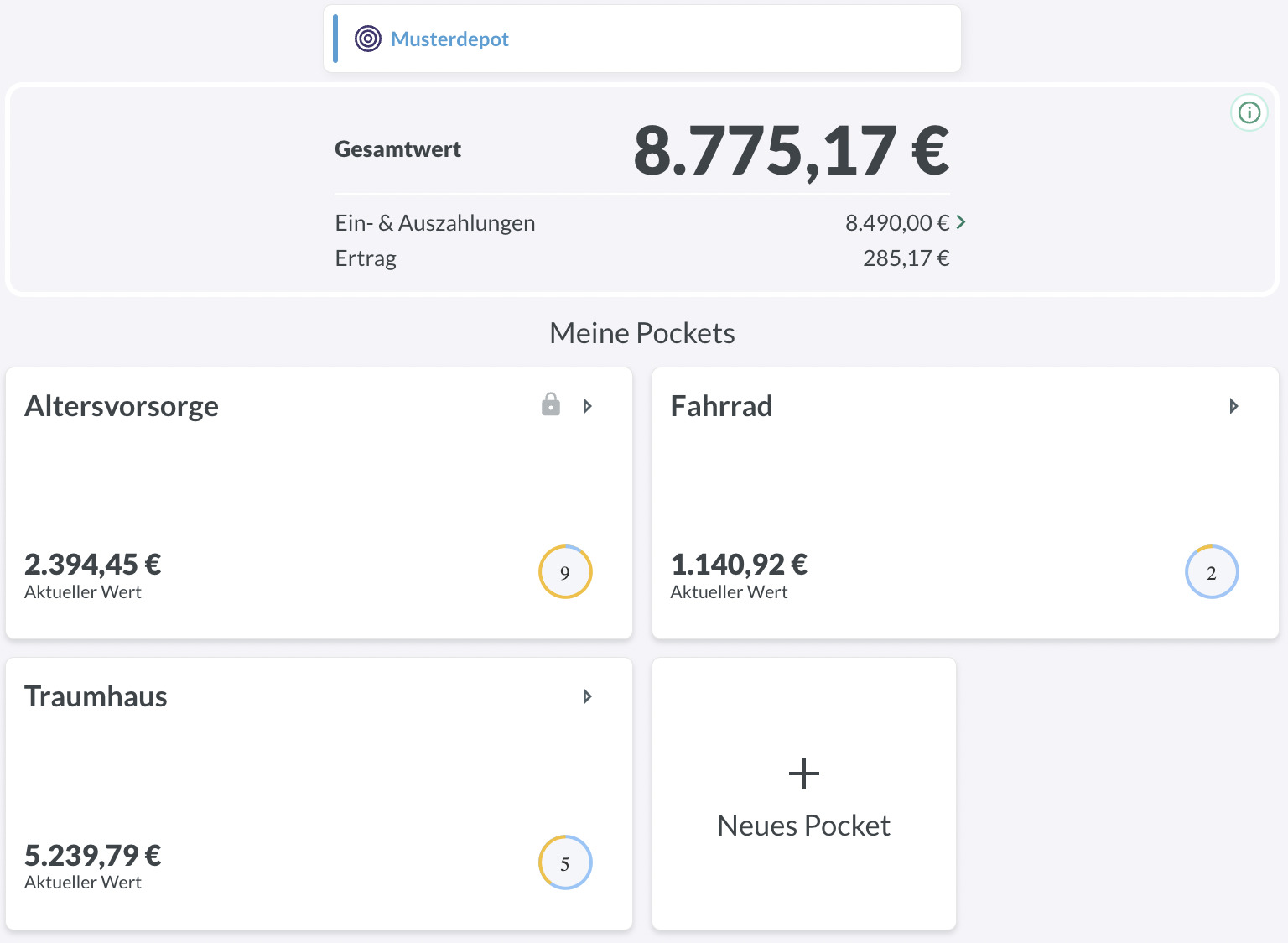The height and width of the screenshot is (943, 1288).
Task: Click the Traumhaus value 5.239,79 €
Action: (x=93, y=856)
